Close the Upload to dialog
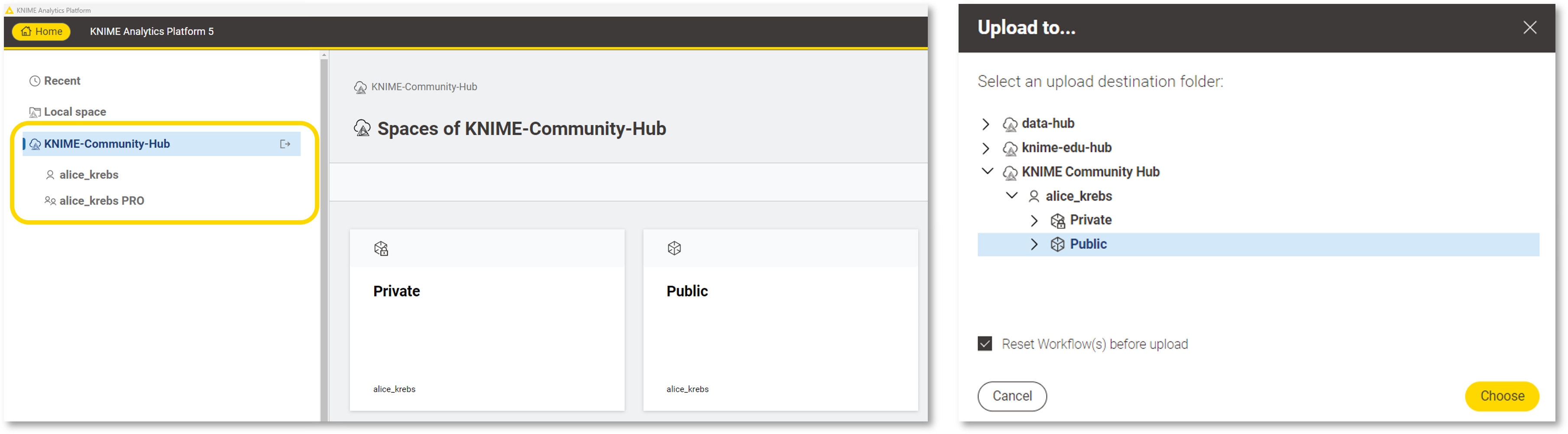Screen dimensions: 1568x434 1529,27
